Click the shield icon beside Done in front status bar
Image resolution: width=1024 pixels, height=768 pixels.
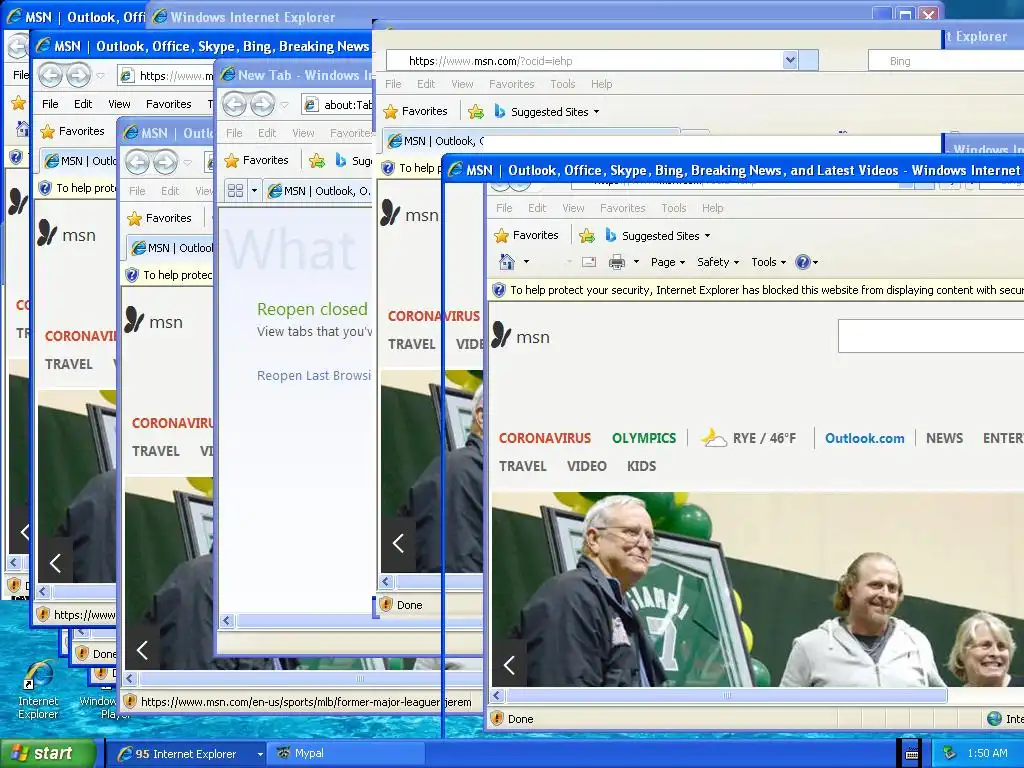[x=497, y=718]
